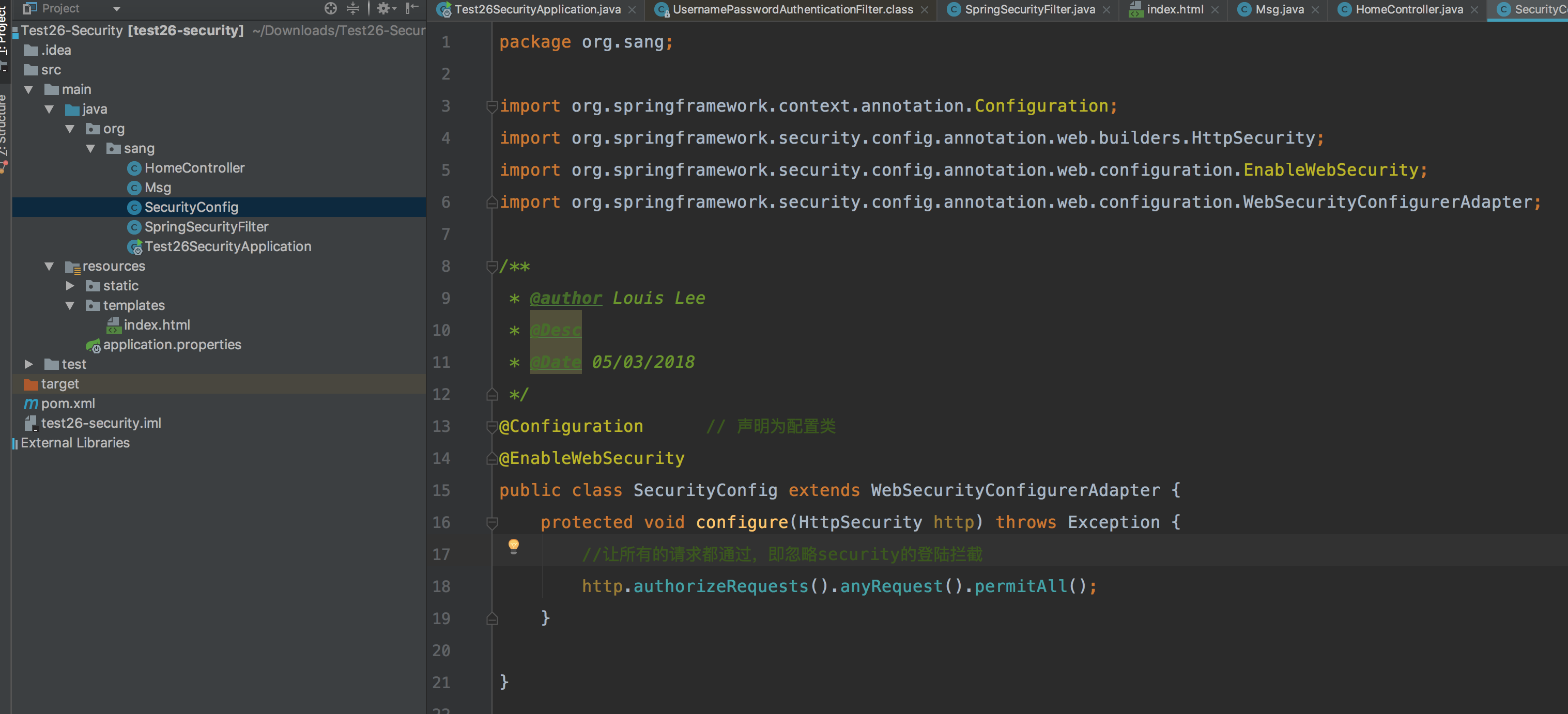Select the target folder in tree
The image size is (1568, 714).
pyautogui.click(x=59, y=384)
